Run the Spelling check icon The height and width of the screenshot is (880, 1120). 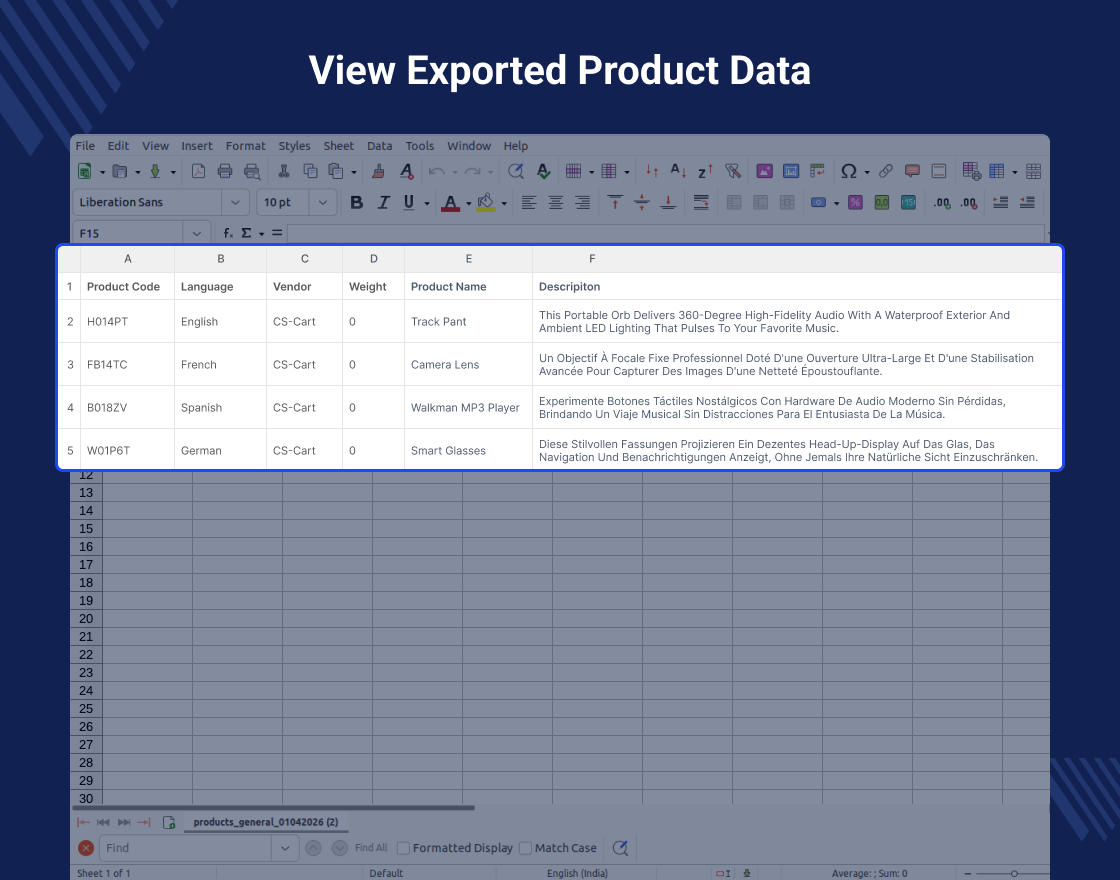[543, 171]
